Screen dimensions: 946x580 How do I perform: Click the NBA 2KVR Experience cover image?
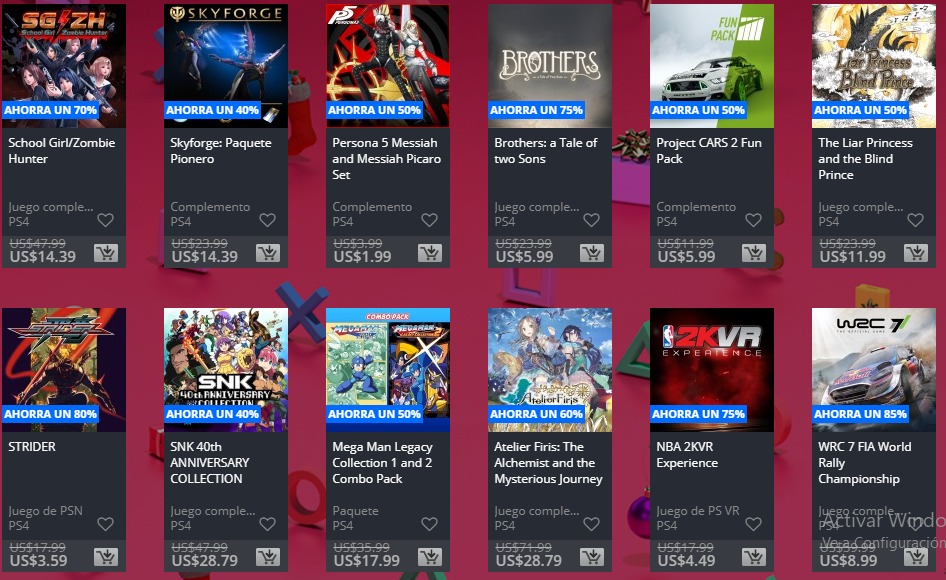(712, 370)
